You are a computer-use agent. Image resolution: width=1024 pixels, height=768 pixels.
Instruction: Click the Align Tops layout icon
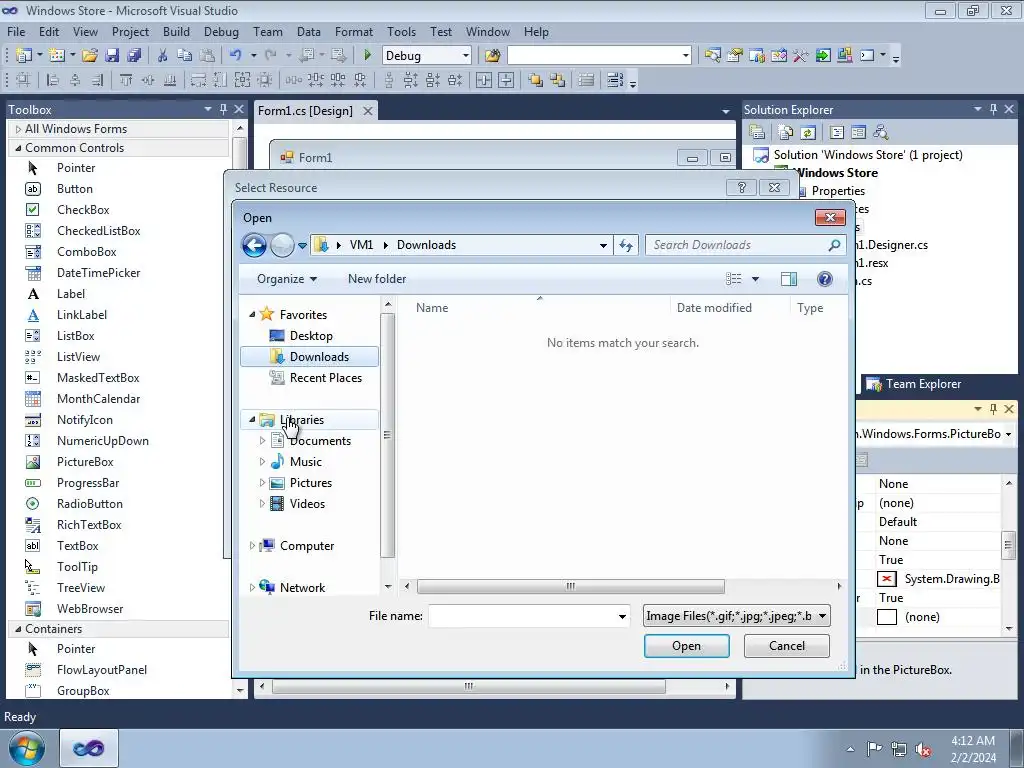click(x=126, y=80)
